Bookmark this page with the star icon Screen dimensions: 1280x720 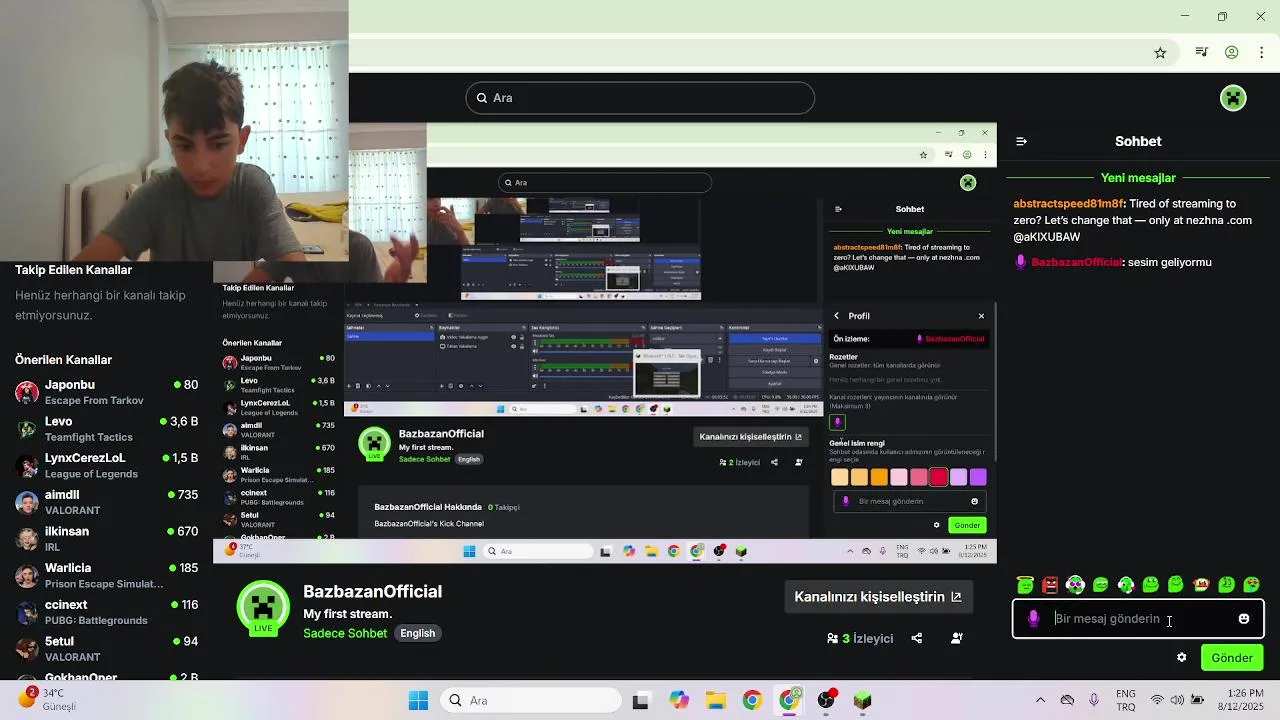pos(1160,53)
